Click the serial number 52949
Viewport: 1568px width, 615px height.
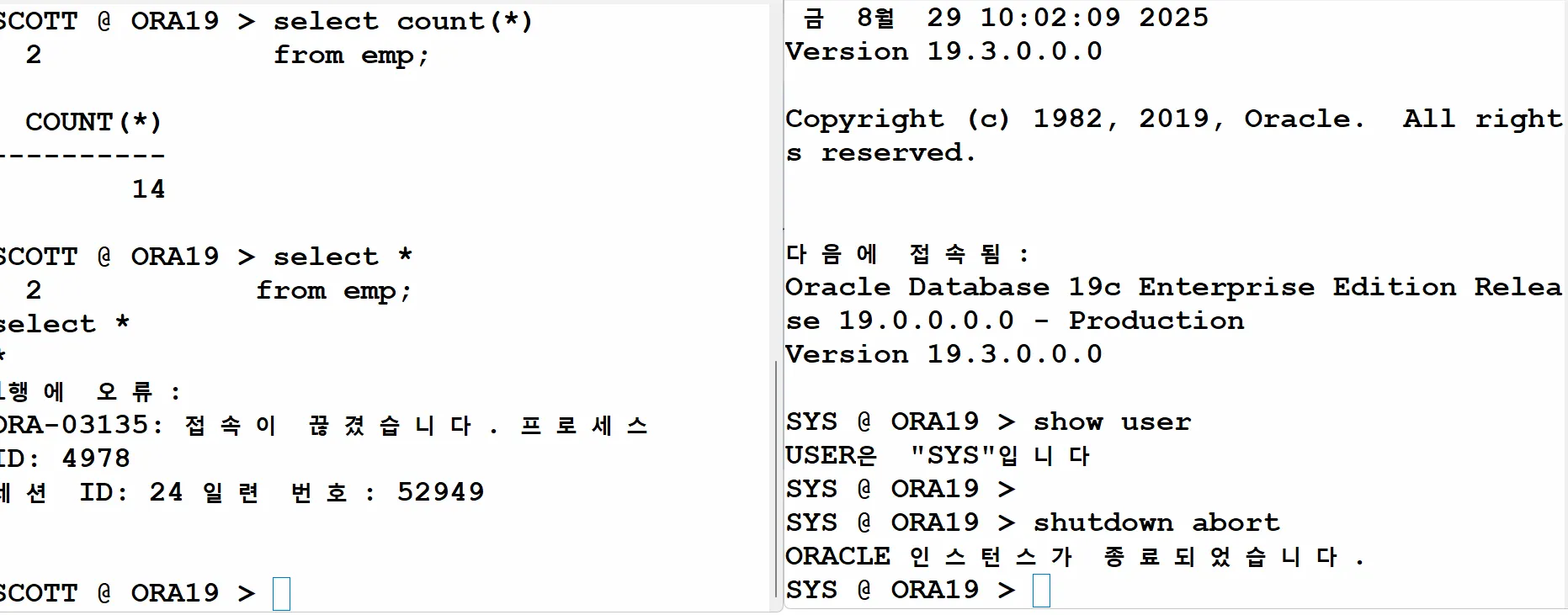[x=440, y=492]
